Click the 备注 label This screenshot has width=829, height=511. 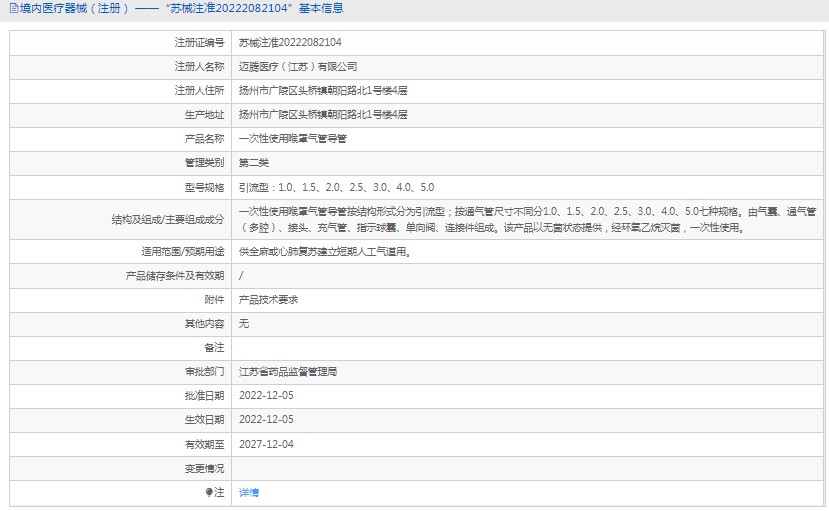pos(214,347)
